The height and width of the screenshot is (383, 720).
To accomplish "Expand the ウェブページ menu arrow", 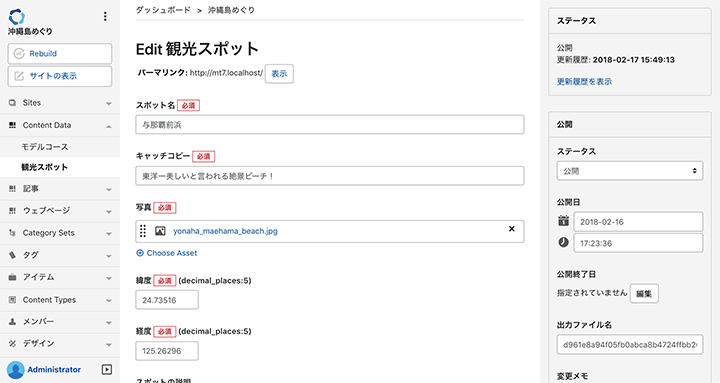I will coord(109,212).
